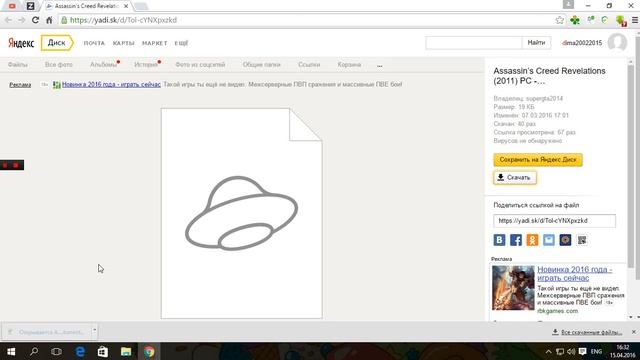The image size is (640, 360).
Task: Go to Карты in the header
Action: point(124,43)
